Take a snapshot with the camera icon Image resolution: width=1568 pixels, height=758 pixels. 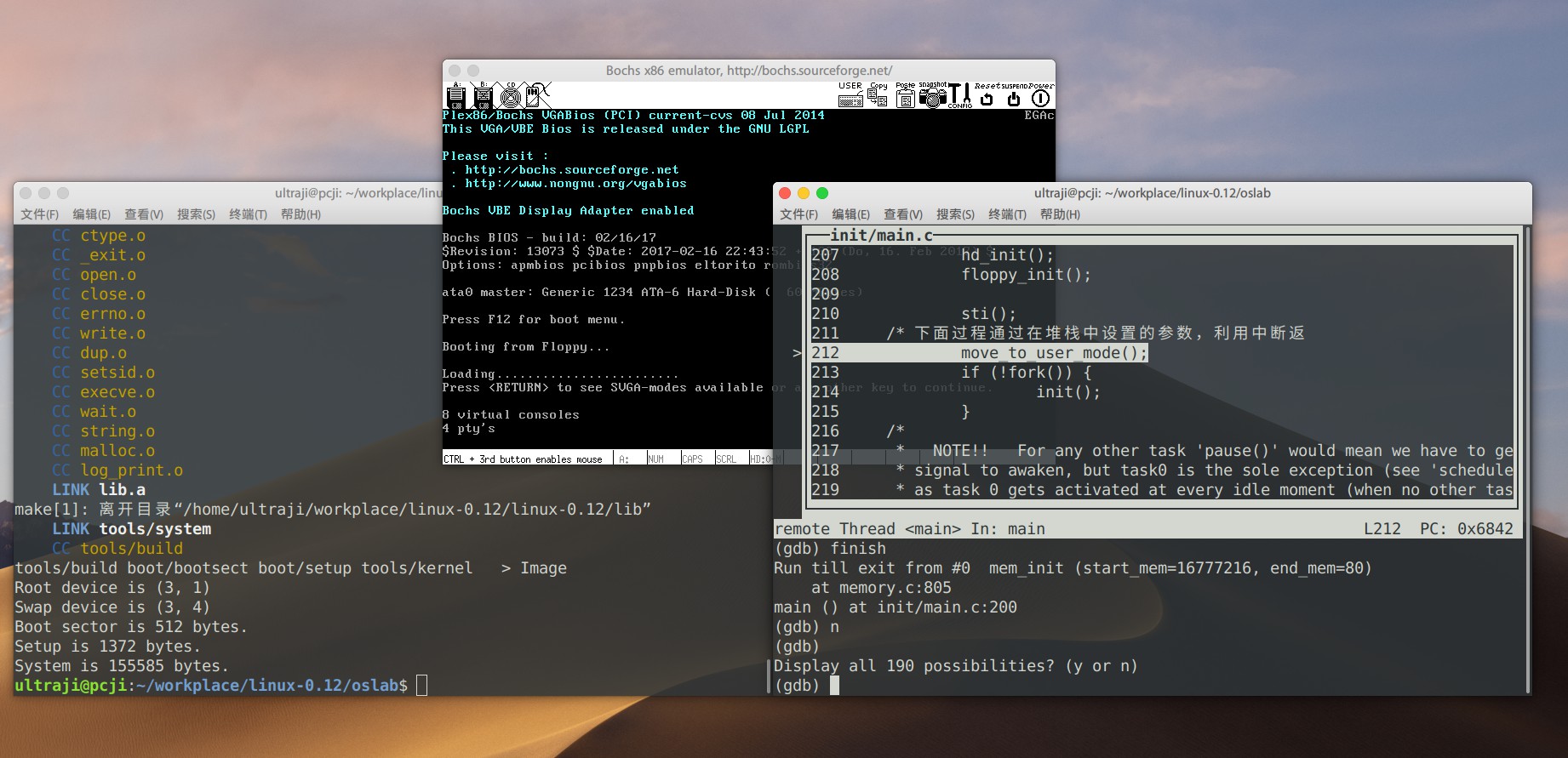click(932, 95)
